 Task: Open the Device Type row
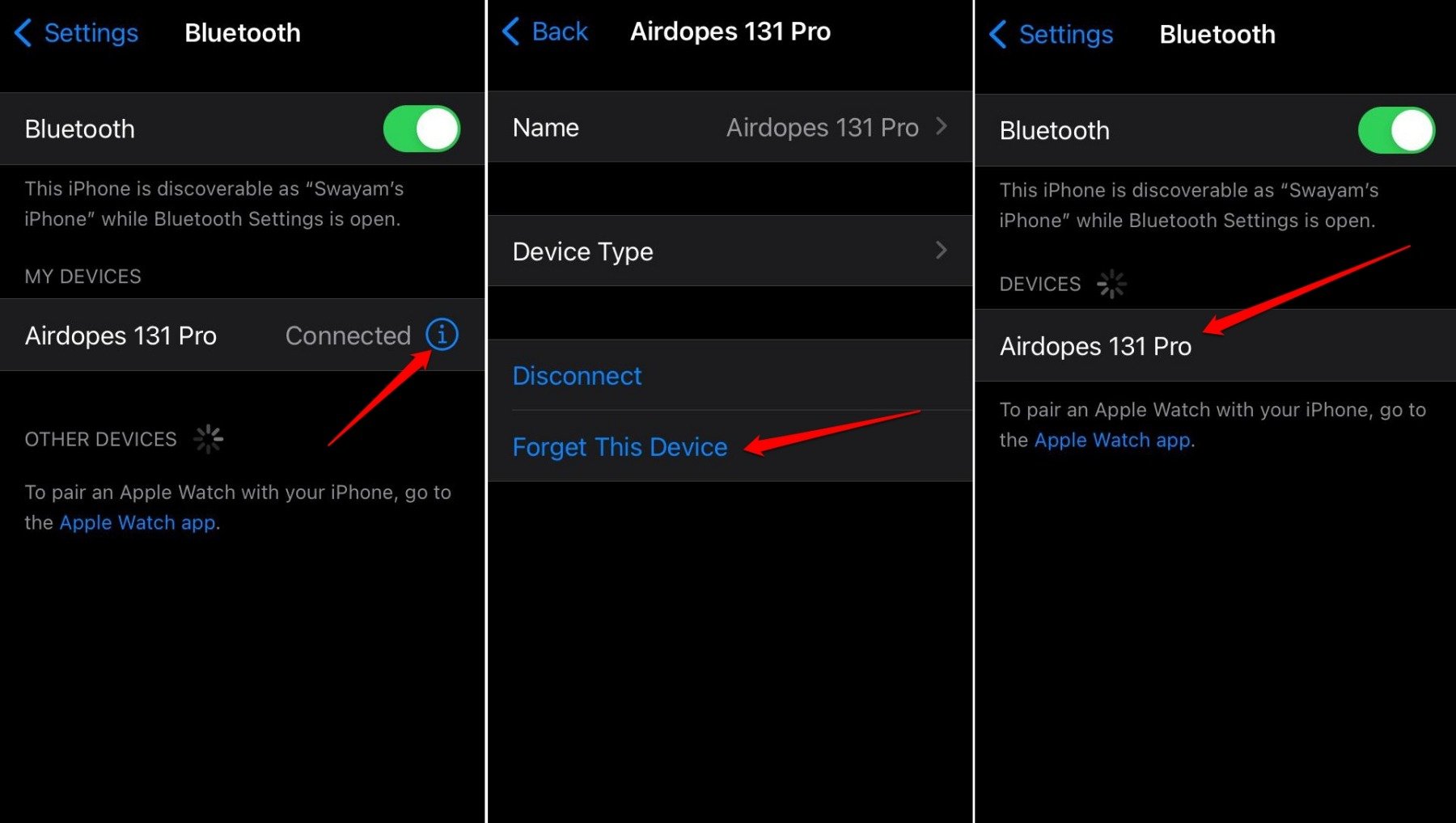point(730,251)
